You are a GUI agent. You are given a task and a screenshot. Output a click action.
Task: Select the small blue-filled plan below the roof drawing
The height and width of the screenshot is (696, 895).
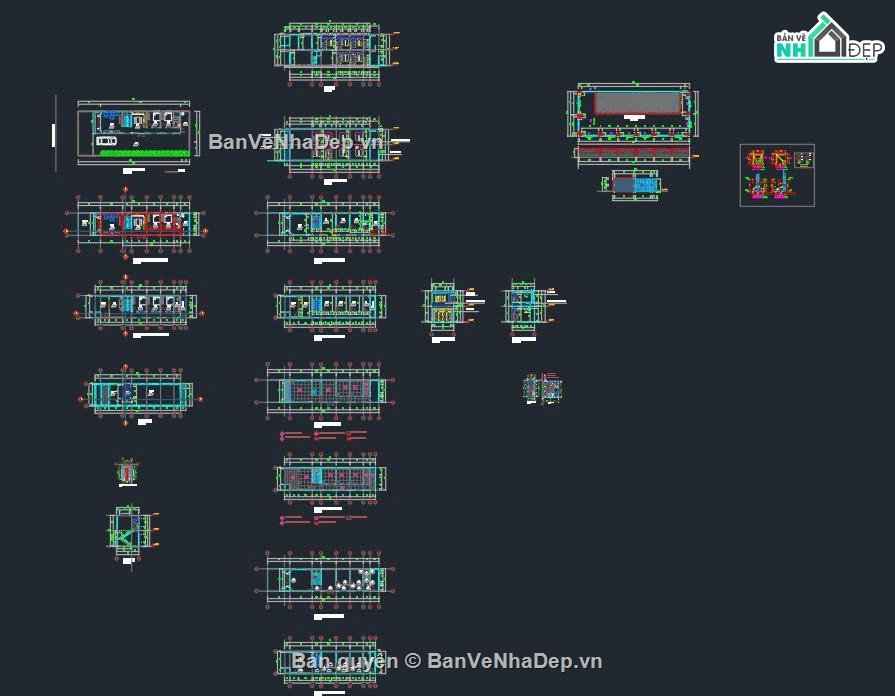pos(634,186)
